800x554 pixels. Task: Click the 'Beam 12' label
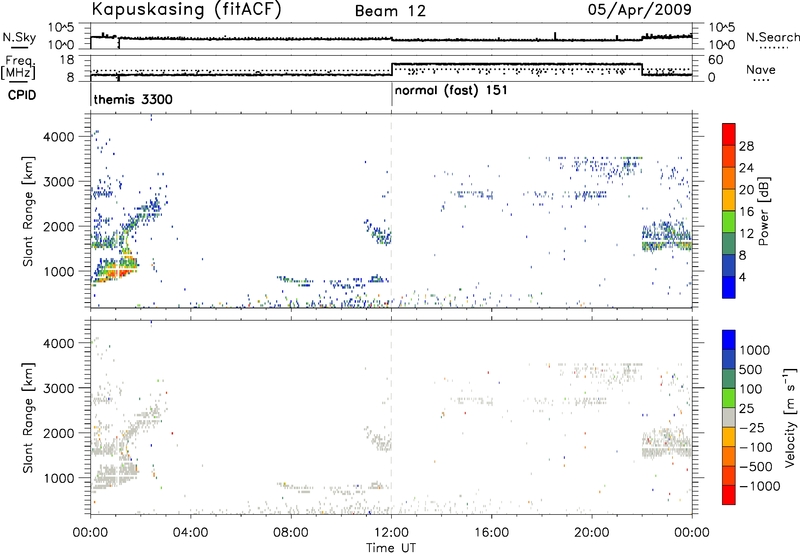pos(390,11)
